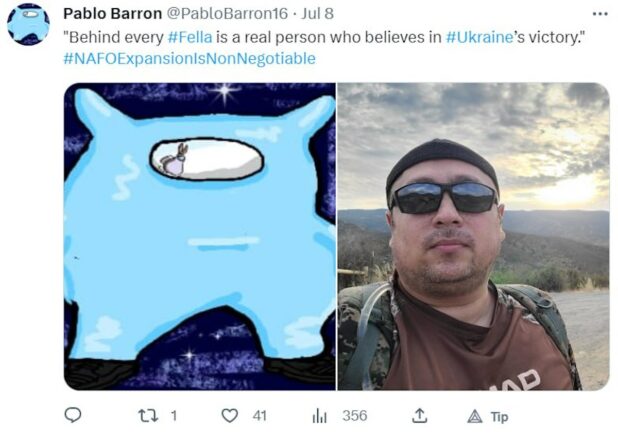618x434 pixels.
Task: Retweet using the repost arrows icon
Action: [x=148, y=416]
